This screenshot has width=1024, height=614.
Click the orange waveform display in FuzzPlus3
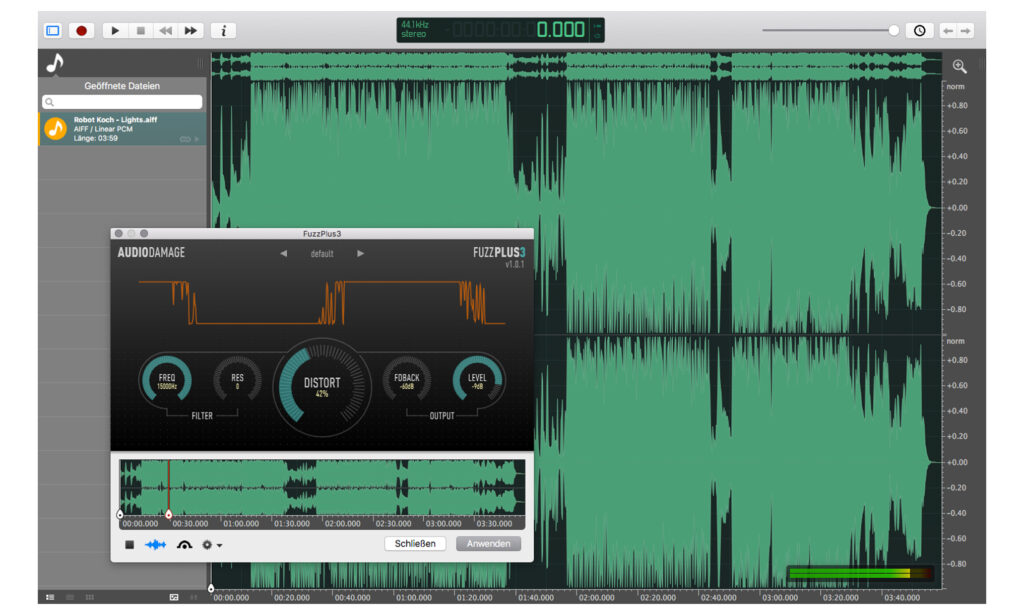(x=322, y=302)
